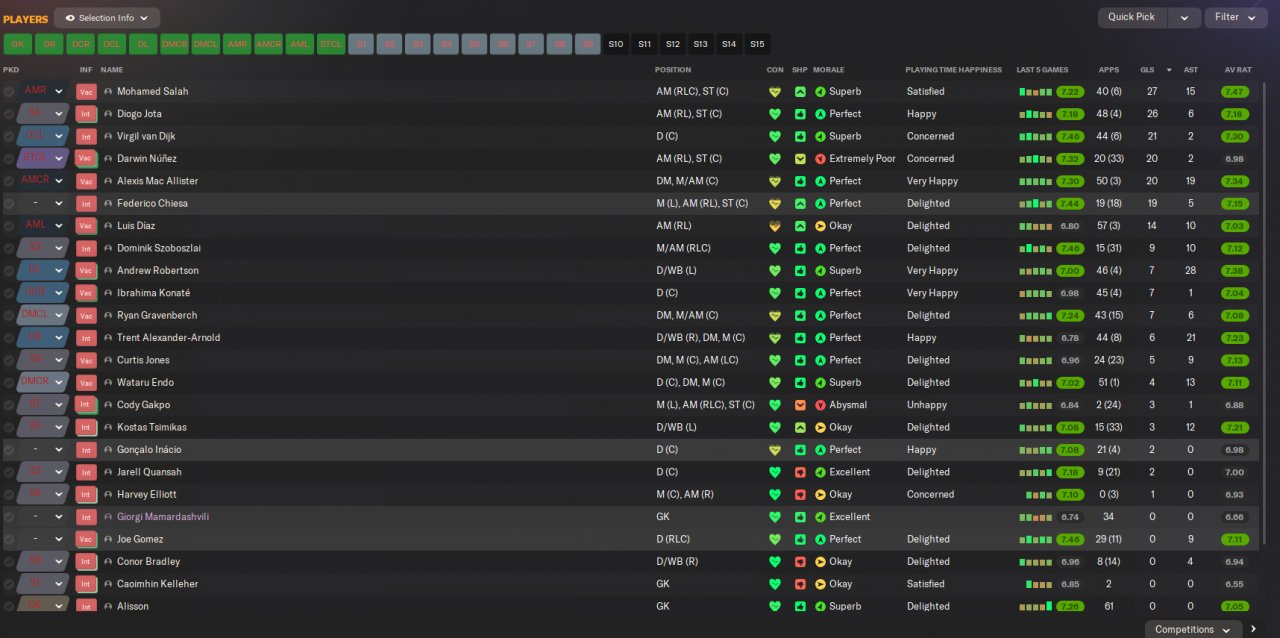Screen dimensions: 1280x638
Task: Click the match sharpness icon for Conor Bradley
Action: 800,561
